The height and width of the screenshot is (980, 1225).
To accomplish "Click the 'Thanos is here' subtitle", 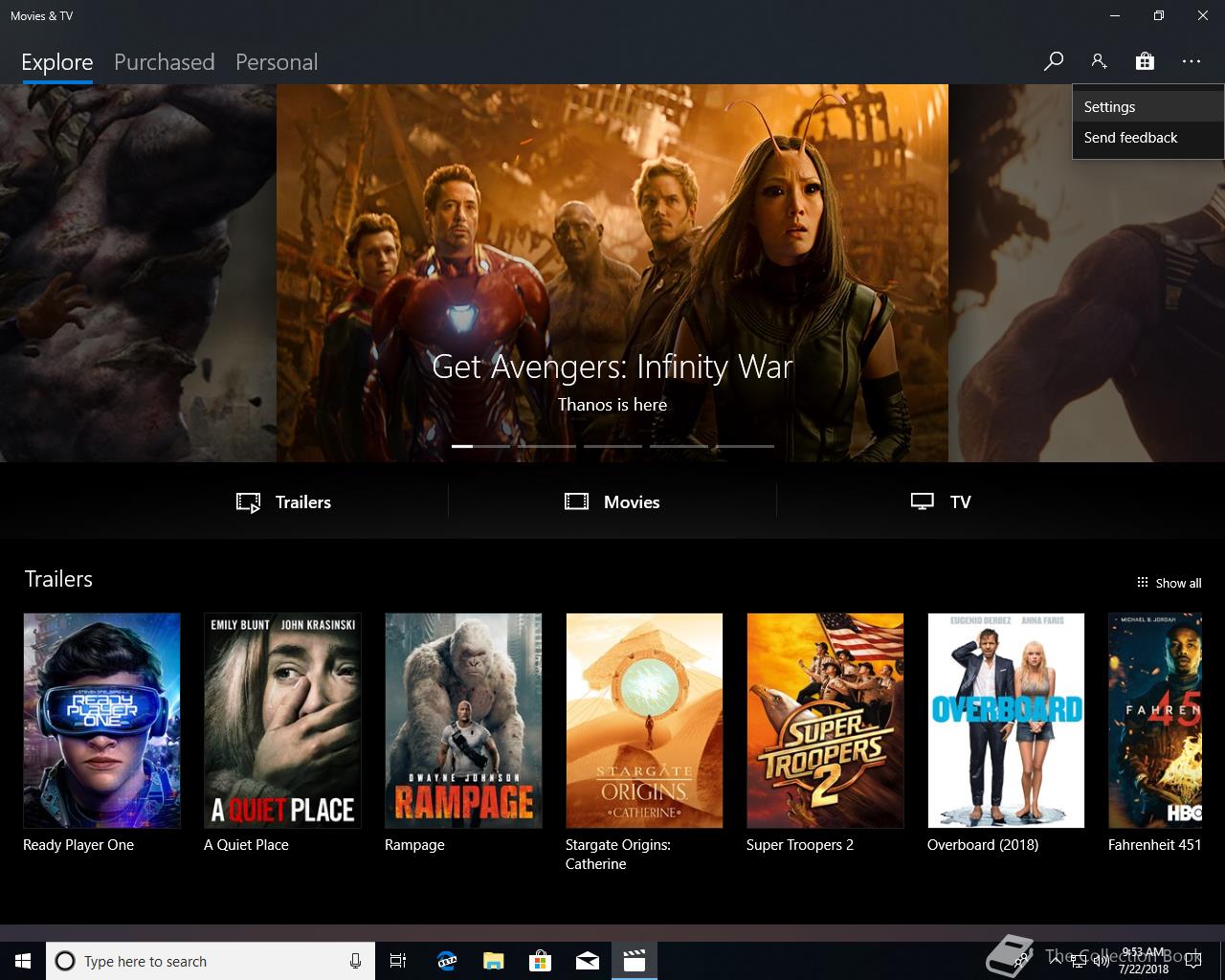I will point(612,405).
